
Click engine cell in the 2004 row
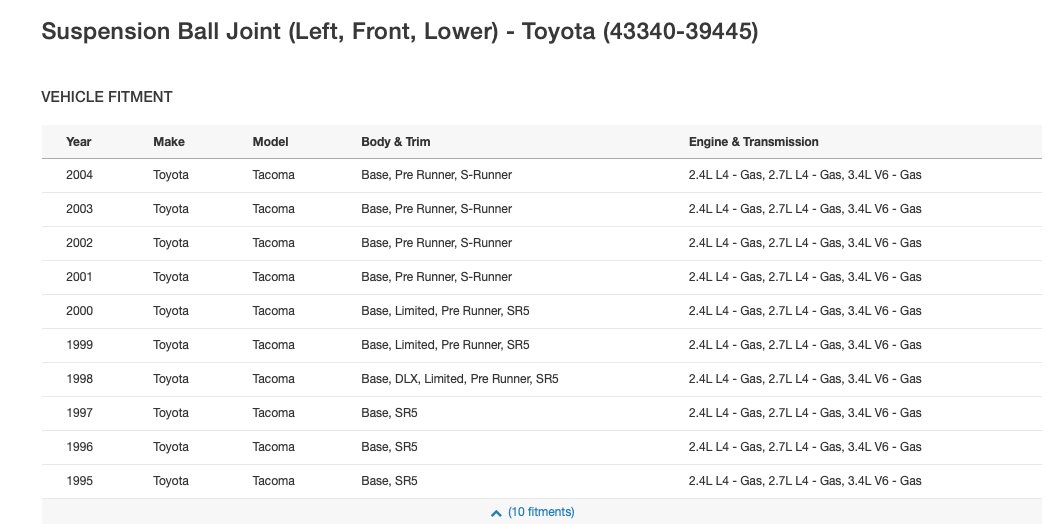(805, 175)
